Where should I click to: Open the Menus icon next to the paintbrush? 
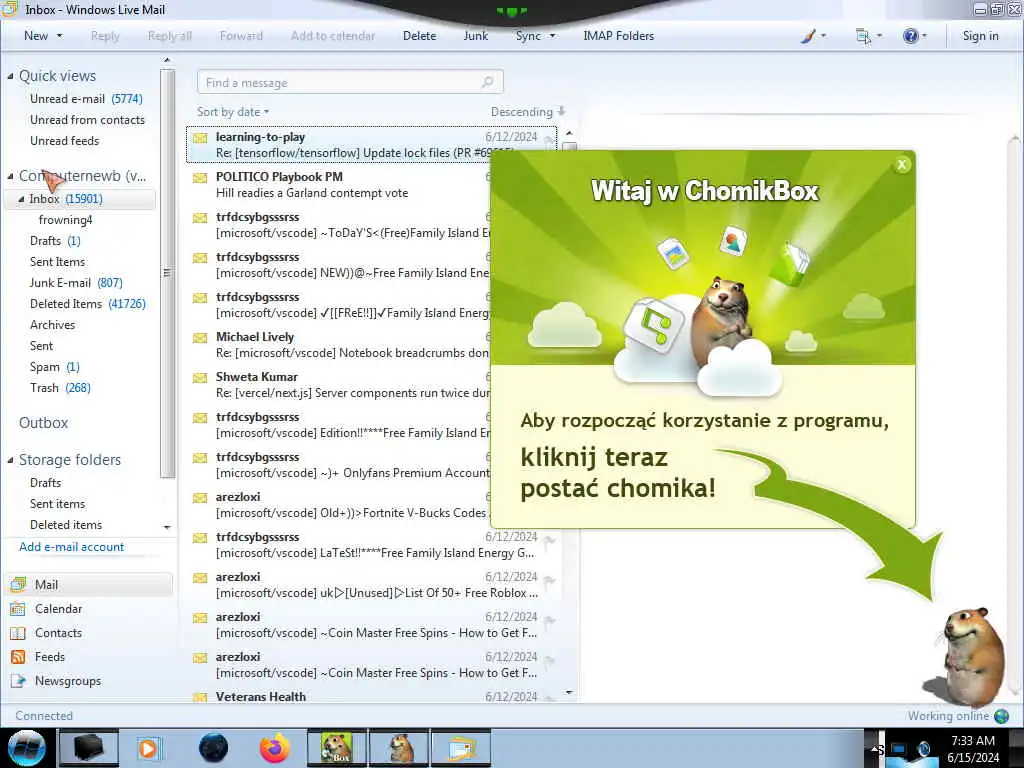(863, 37)
